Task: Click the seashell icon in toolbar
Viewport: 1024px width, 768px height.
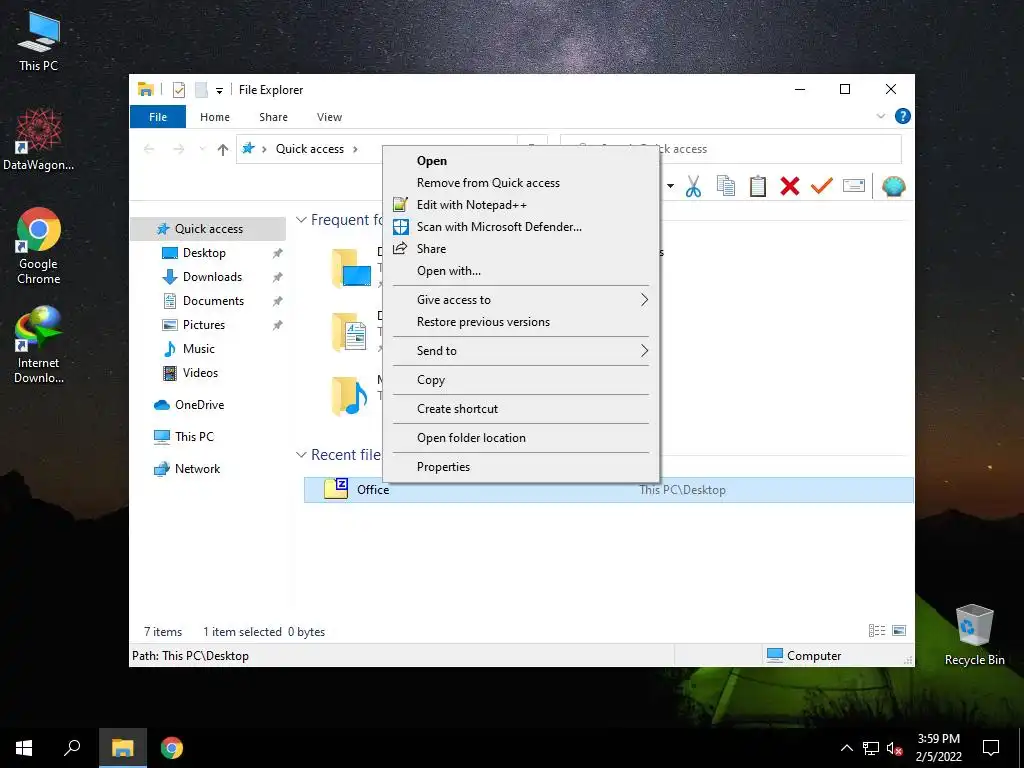Action: click(x=893, y=186)
